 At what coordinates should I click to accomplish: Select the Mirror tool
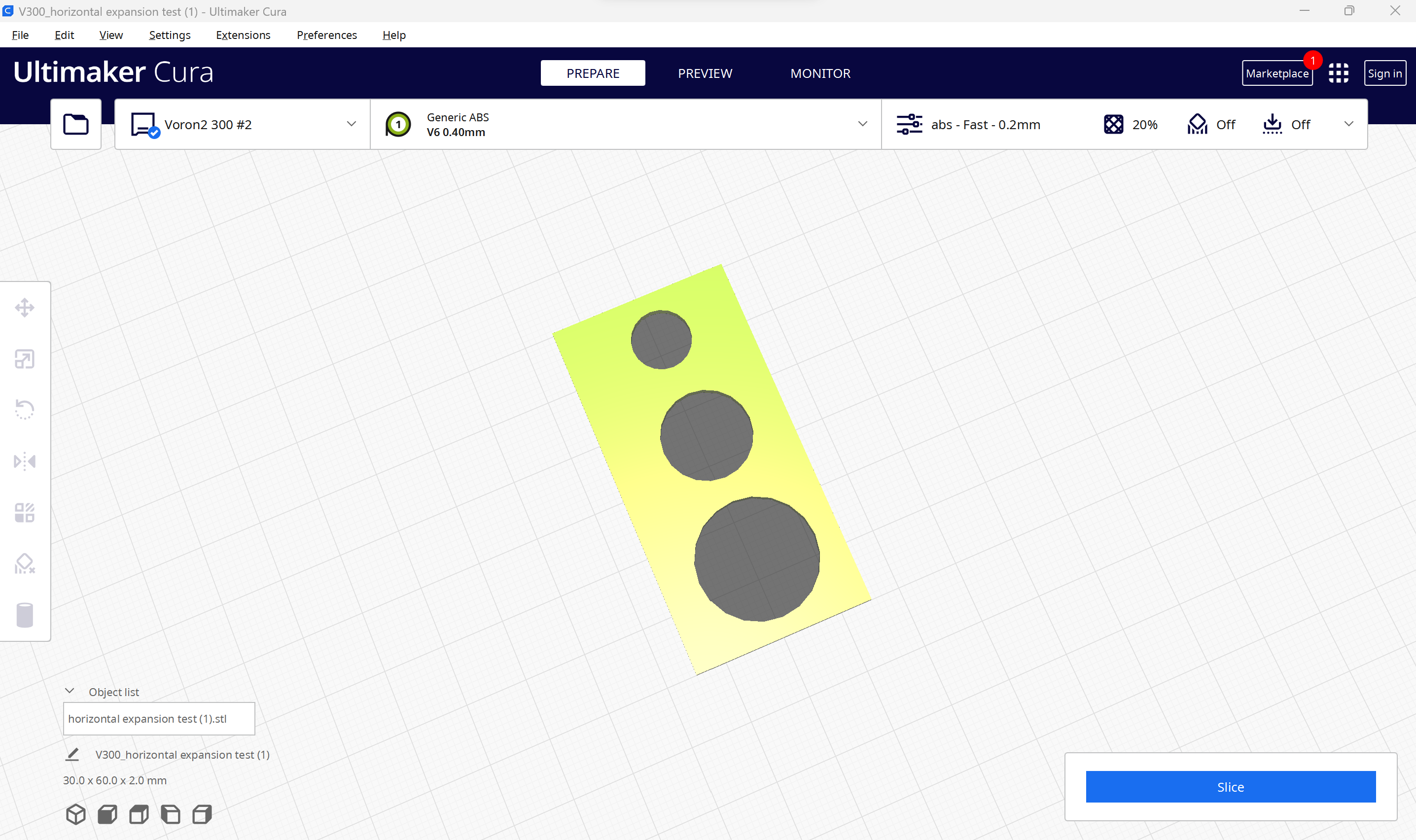pos(24,461)
